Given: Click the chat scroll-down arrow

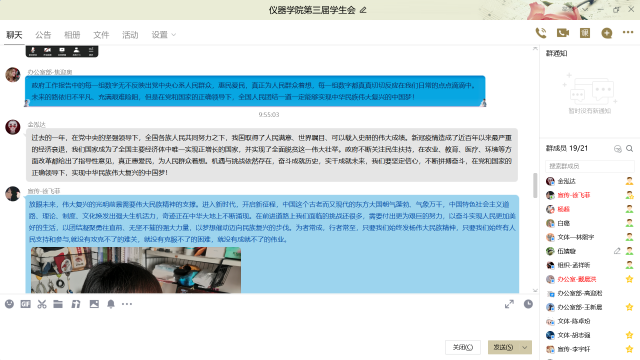Looking at the screenshot, I should [x=535, y=290].
